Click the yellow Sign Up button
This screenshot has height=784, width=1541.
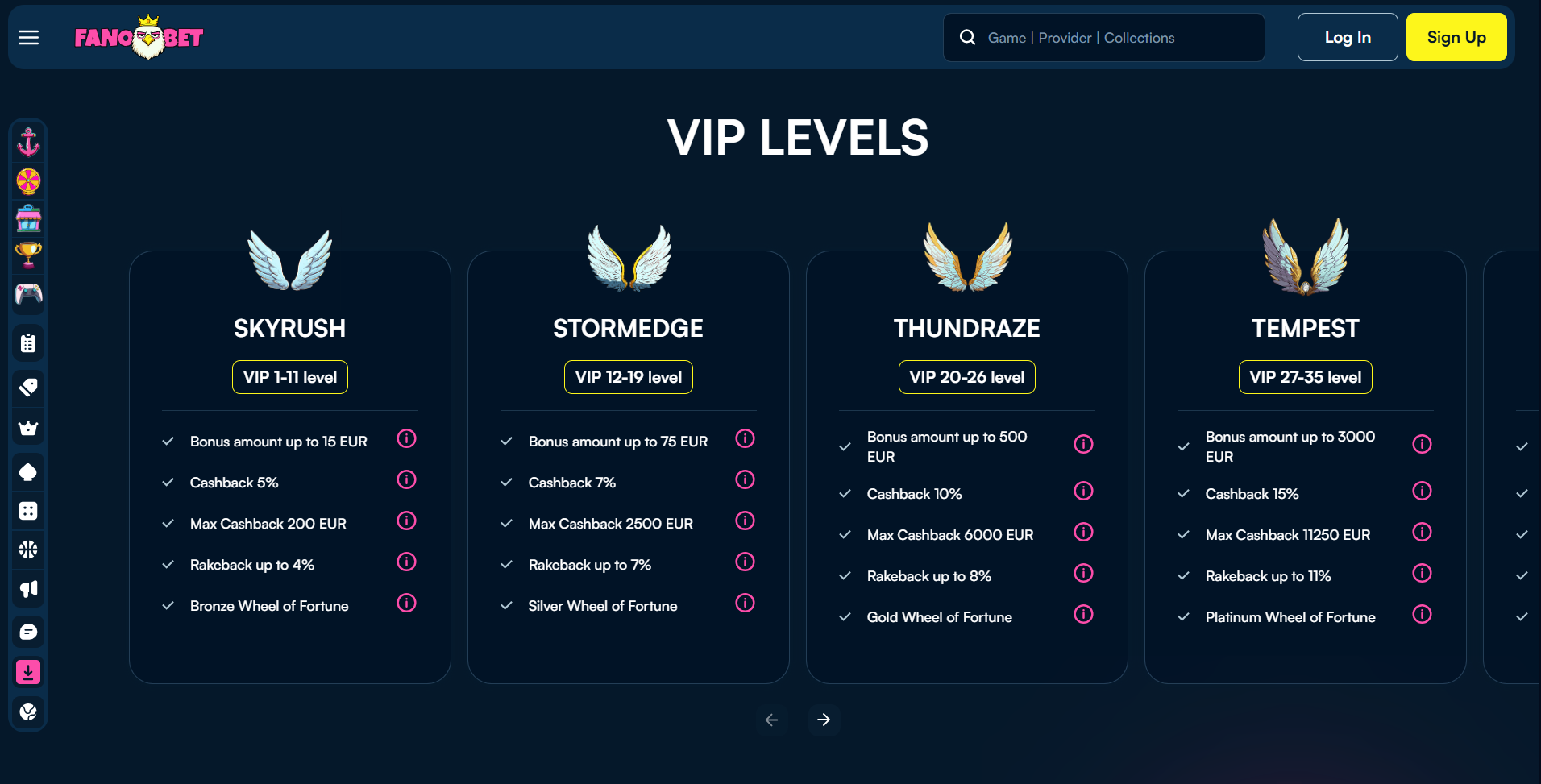click(1456, 38)
